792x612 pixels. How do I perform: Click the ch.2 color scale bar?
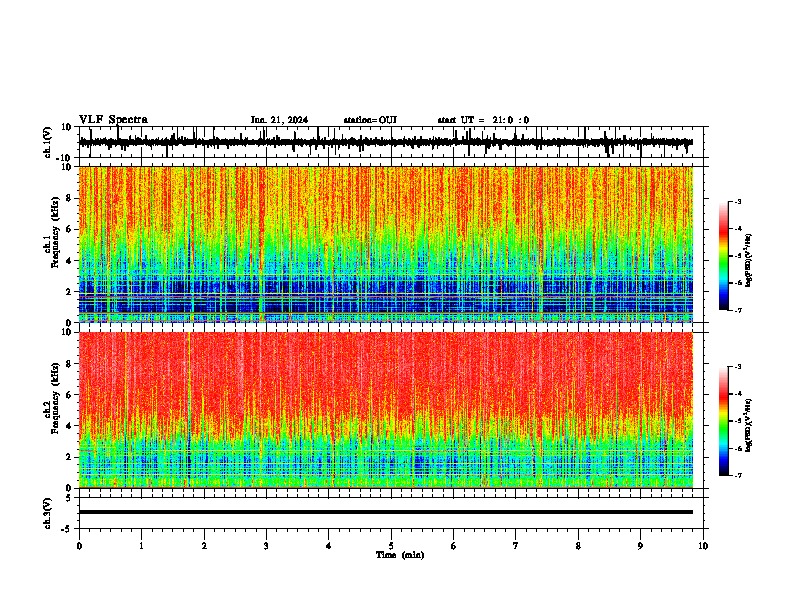point(723,421)
